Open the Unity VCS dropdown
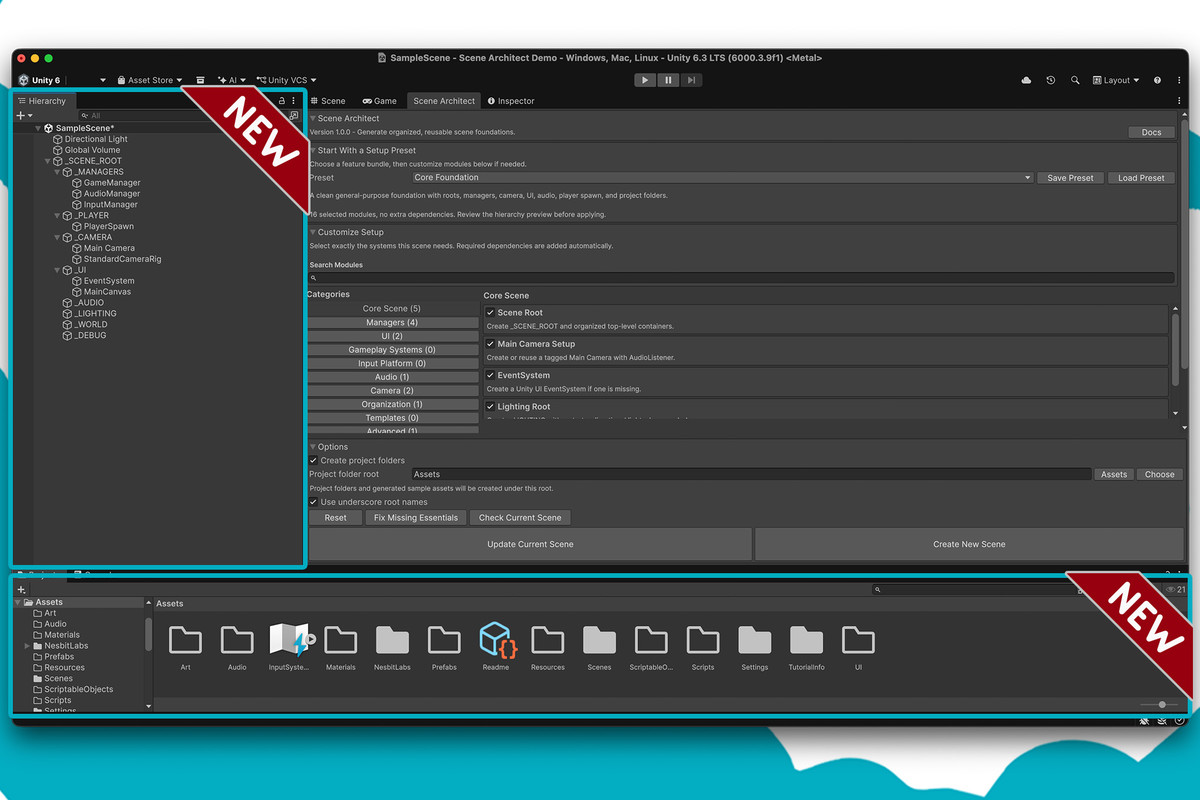The image size is (1200, 800). pos(286,80)
